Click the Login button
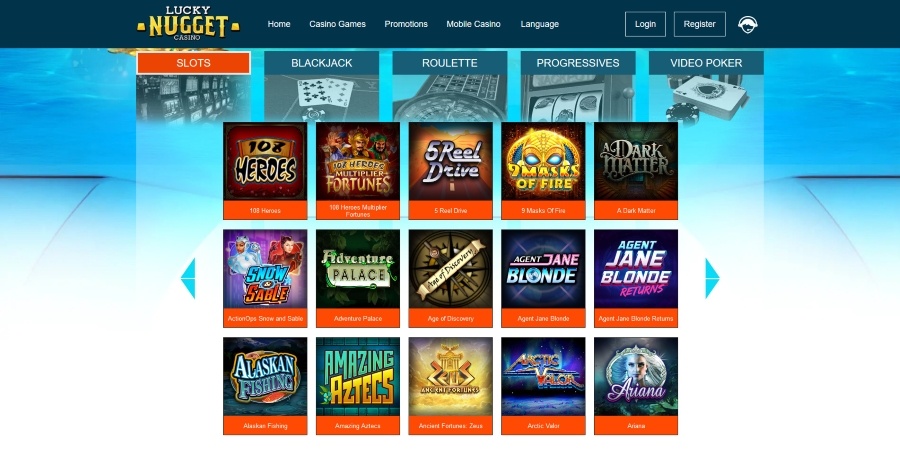The width and height of the screenshot is (900, 457). click(x=645, y=24)
